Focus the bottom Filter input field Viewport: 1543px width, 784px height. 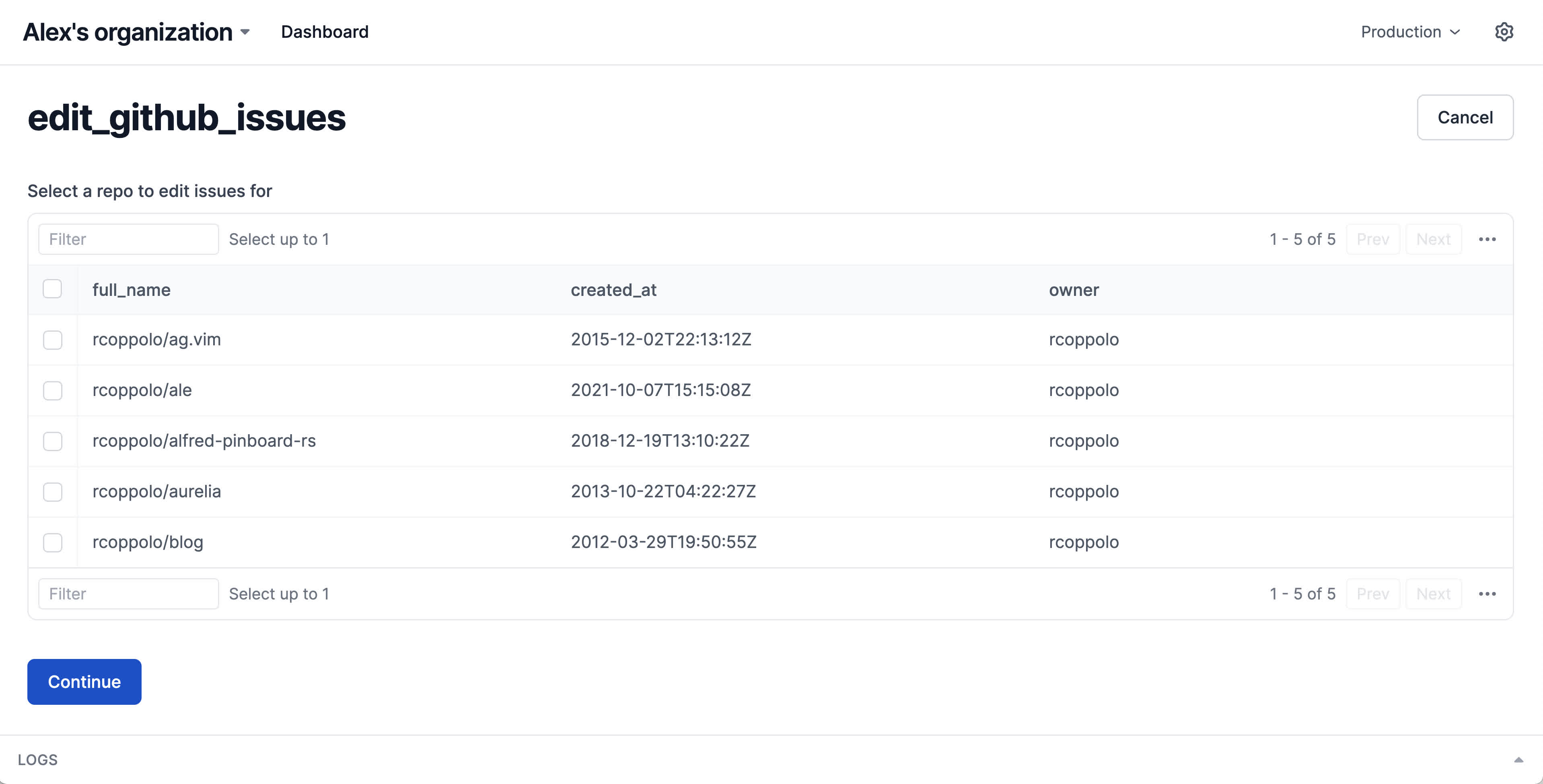[x=128, y=593]
